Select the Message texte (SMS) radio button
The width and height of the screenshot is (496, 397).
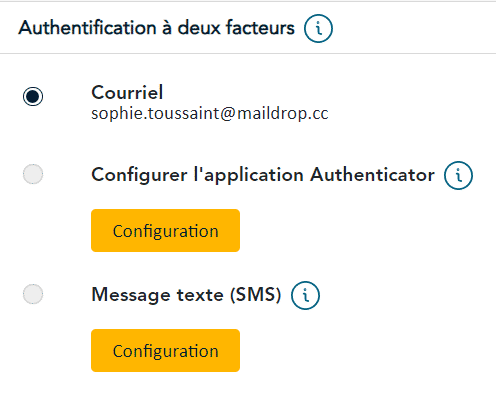33,294
